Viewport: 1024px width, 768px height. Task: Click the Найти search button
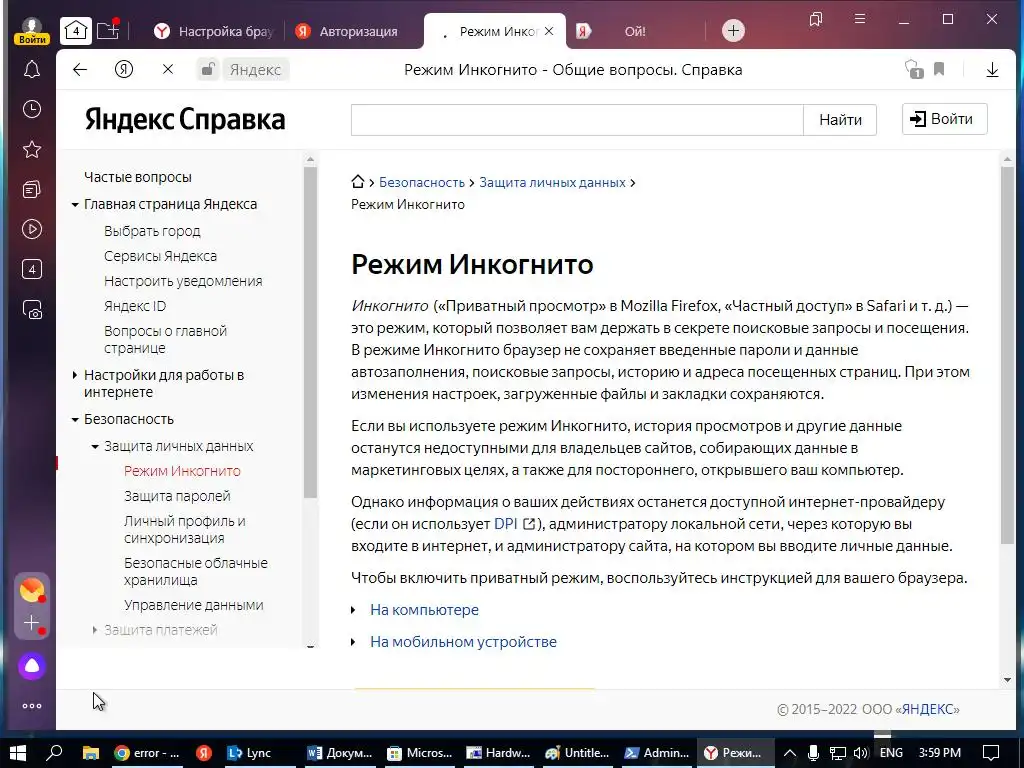coord(840,120)
